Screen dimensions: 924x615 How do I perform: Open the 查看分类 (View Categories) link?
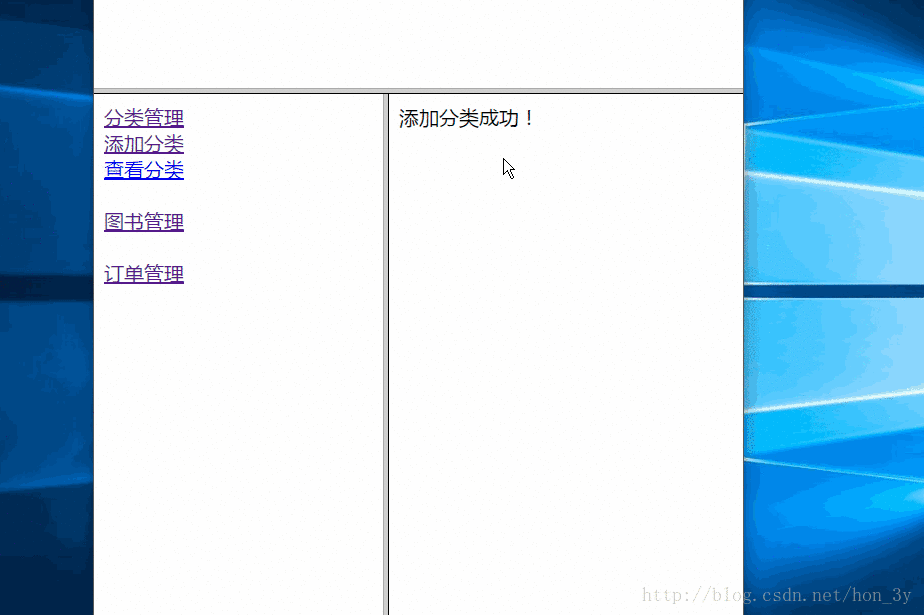pyautogui.click(x=143, y=170)
